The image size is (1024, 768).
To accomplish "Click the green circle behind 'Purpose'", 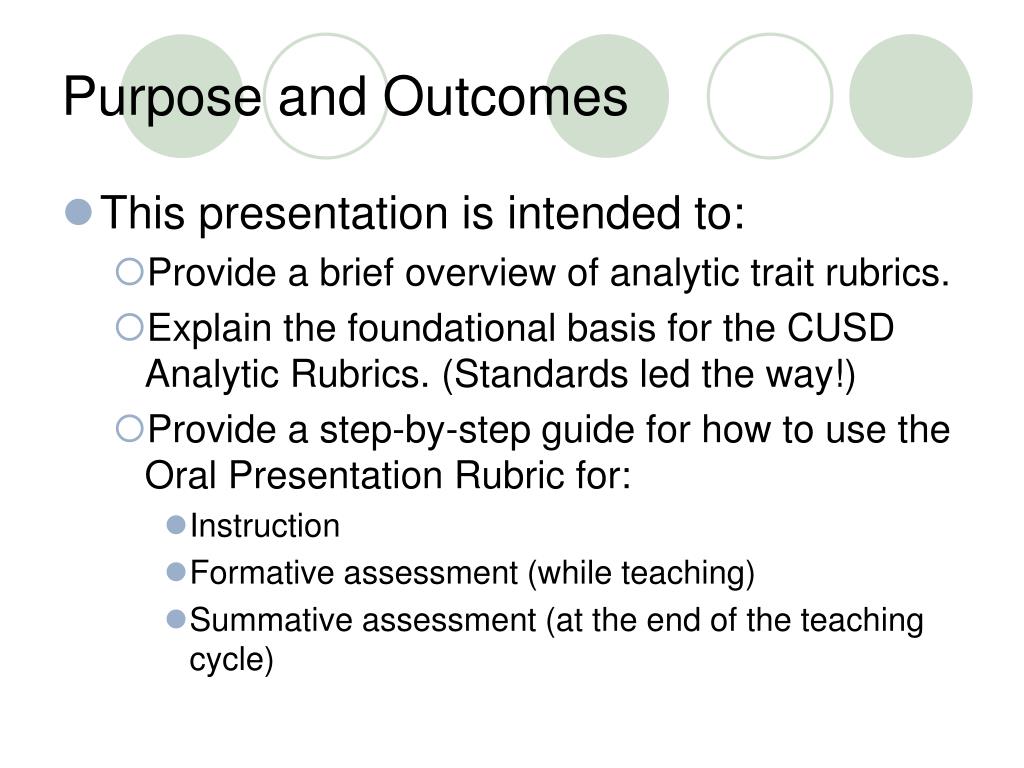I will click(182, 96).
